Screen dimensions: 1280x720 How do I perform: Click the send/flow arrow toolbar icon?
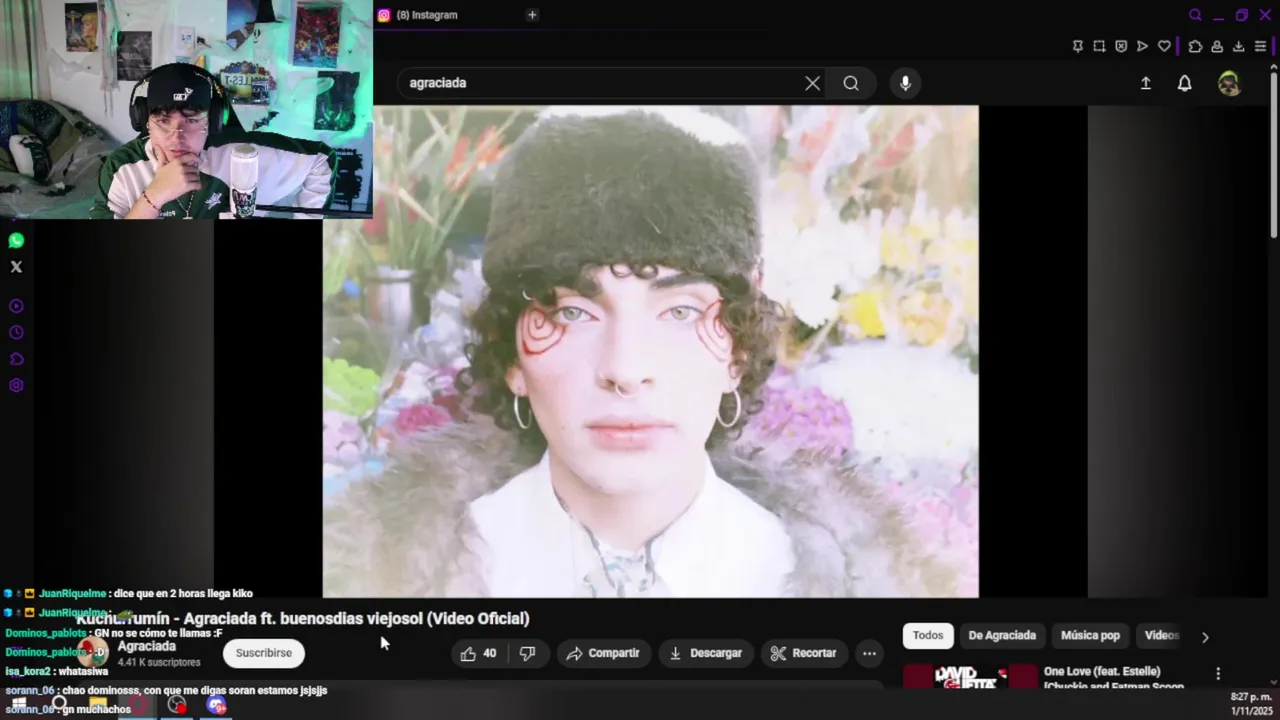[x=1142, y=46]
